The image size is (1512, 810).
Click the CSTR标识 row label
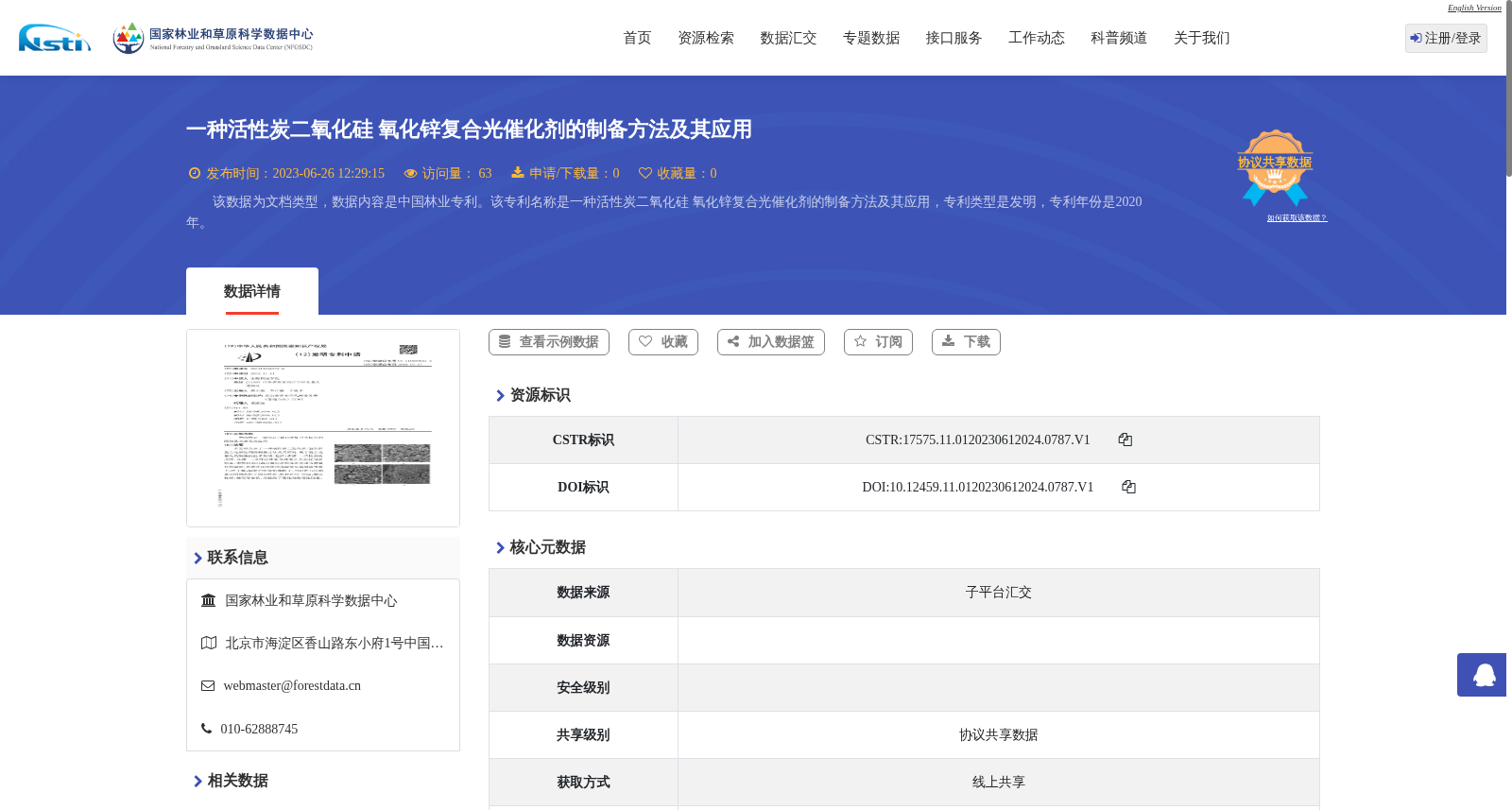coord(583,440)
